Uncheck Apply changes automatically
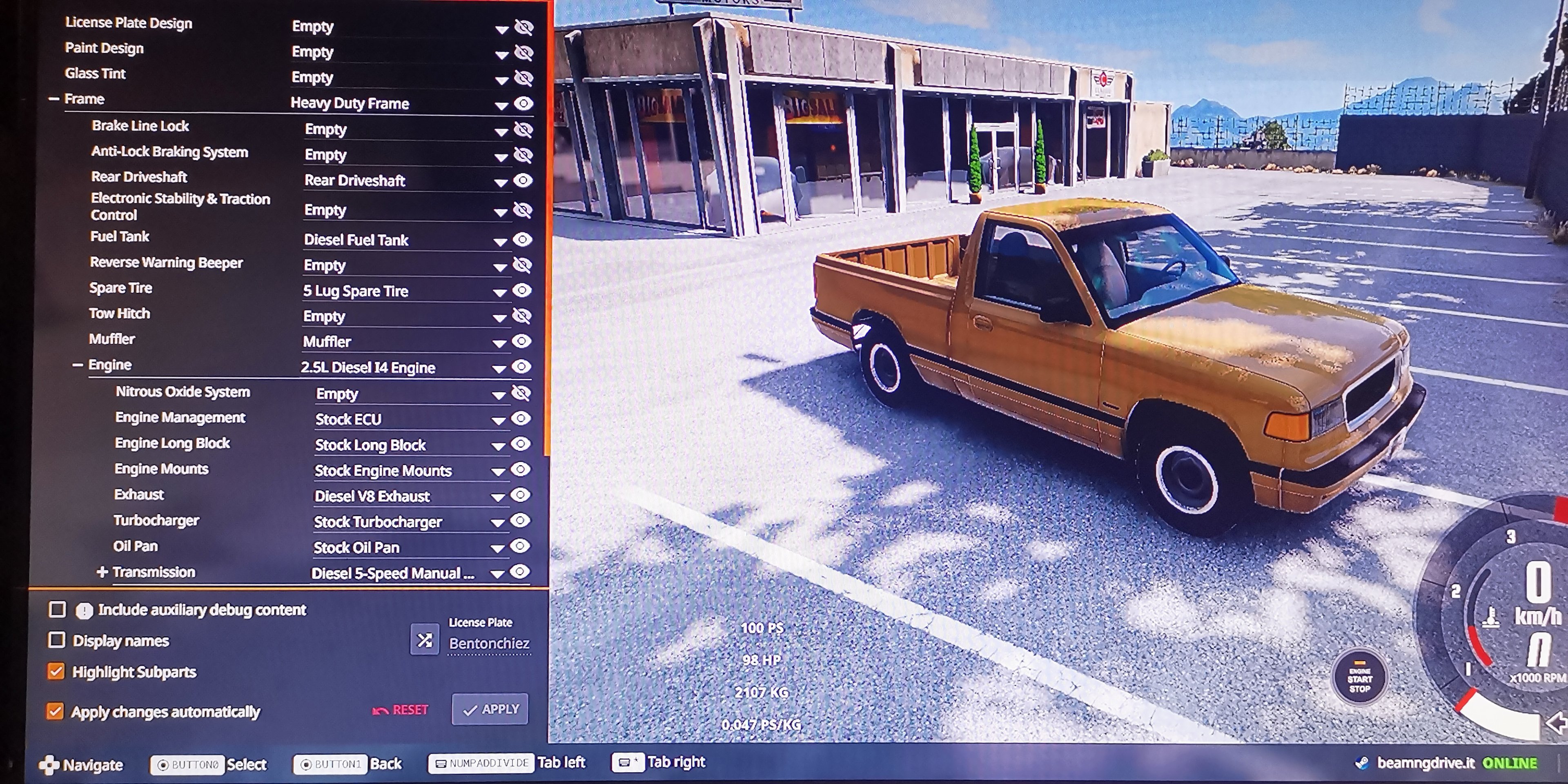 click(55, 711)
